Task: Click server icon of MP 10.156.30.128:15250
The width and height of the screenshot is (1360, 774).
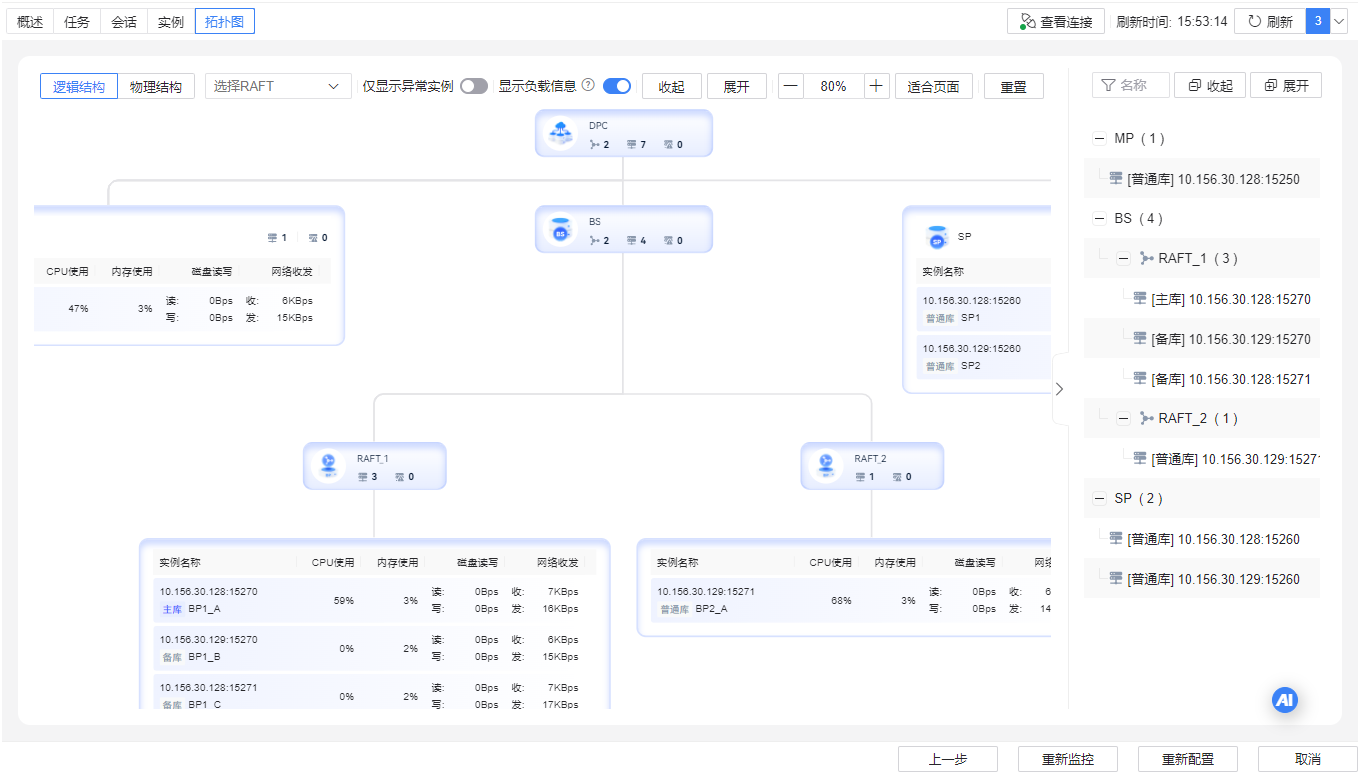Action: coord(1115,178)
